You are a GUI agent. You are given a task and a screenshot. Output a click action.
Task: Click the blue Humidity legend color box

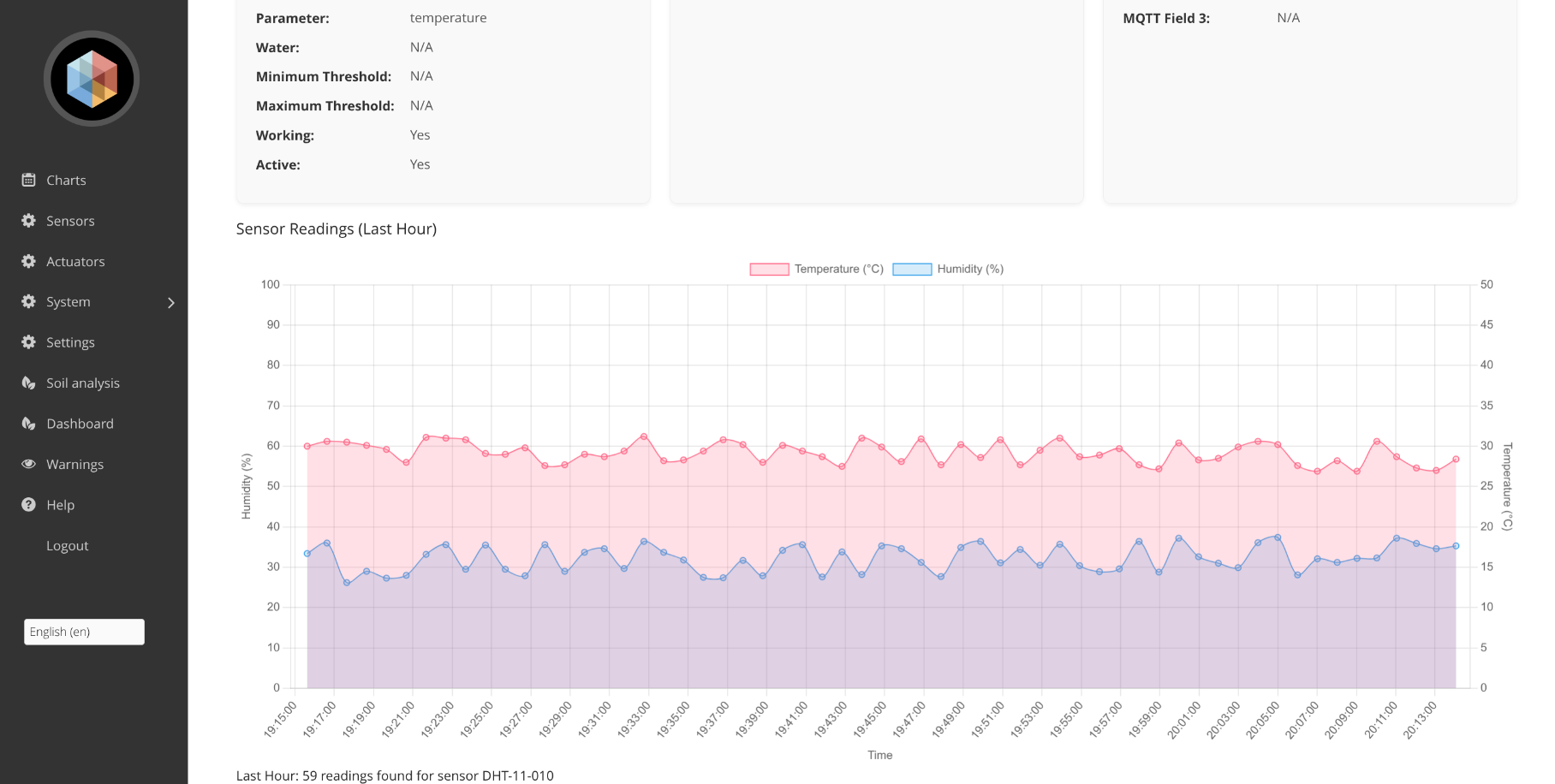[912, 269]
